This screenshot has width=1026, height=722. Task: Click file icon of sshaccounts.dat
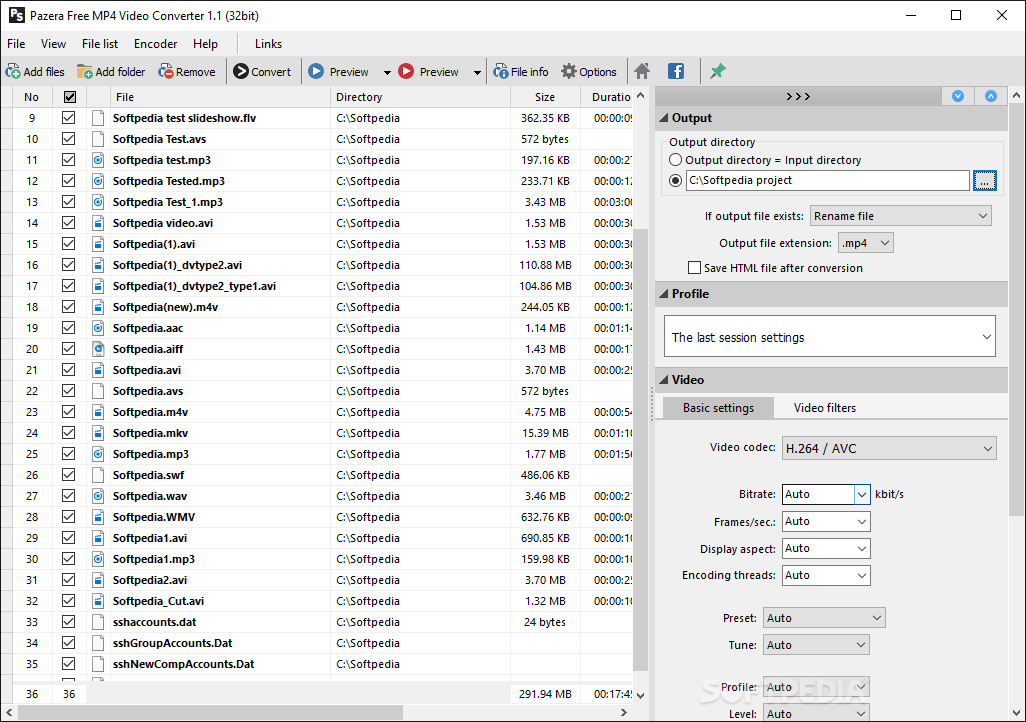point(98,622)
